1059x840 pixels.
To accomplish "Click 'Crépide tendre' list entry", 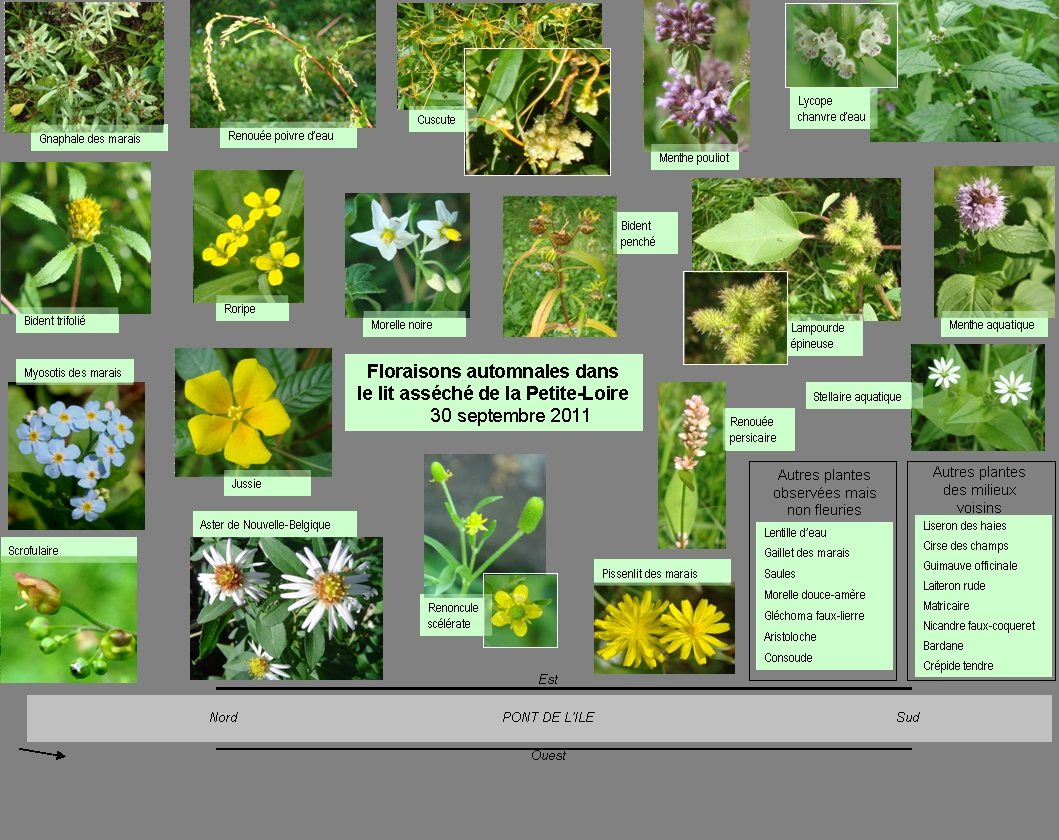I will point(958,666).
